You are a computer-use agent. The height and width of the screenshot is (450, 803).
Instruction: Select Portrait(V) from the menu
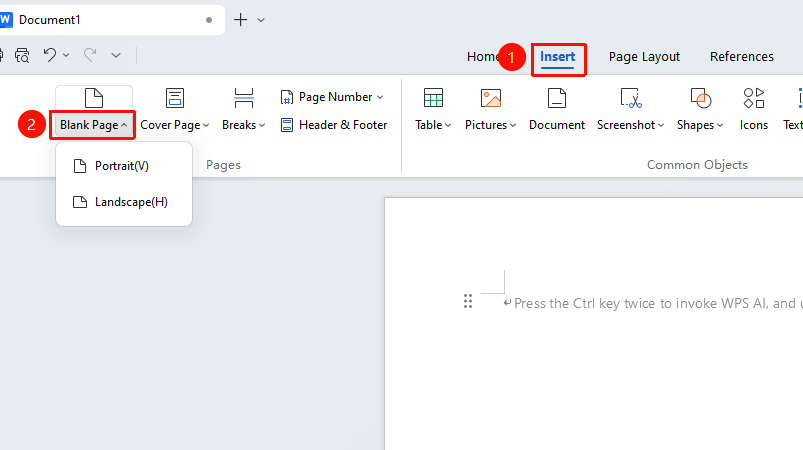pyautogui.click(x=124, y=166)
